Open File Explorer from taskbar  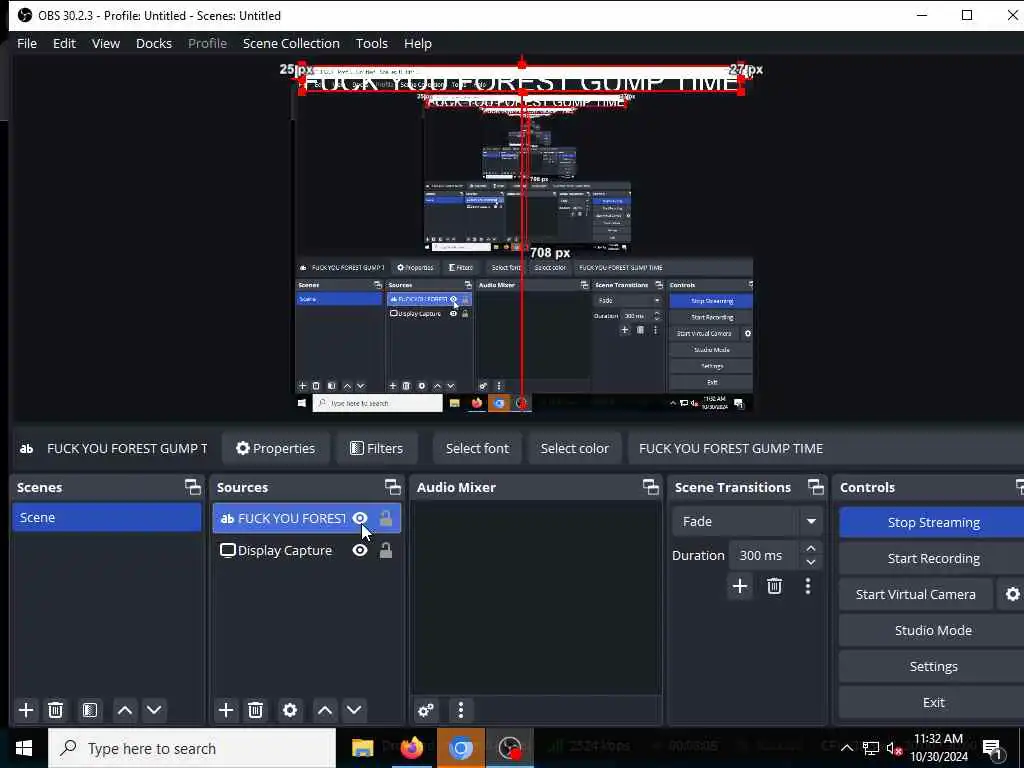[362, 748]
